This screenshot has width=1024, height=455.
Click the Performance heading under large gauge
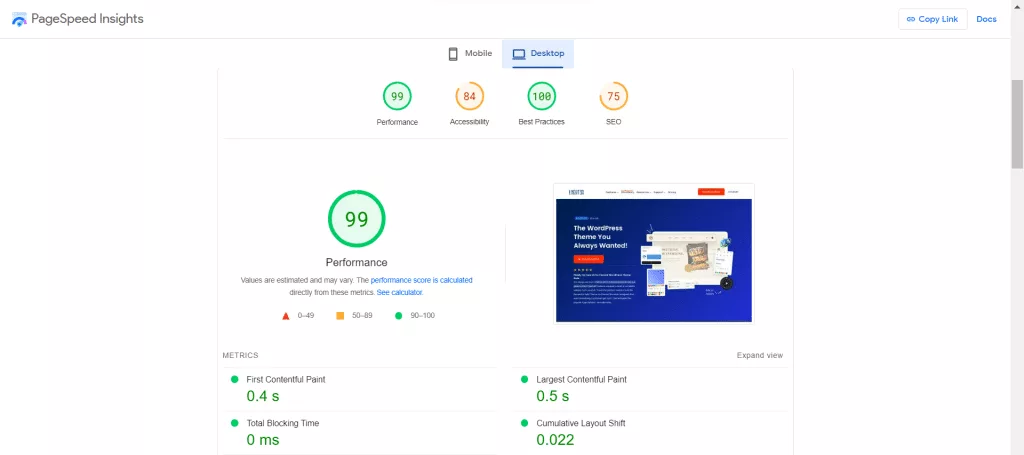coord(357,262)
